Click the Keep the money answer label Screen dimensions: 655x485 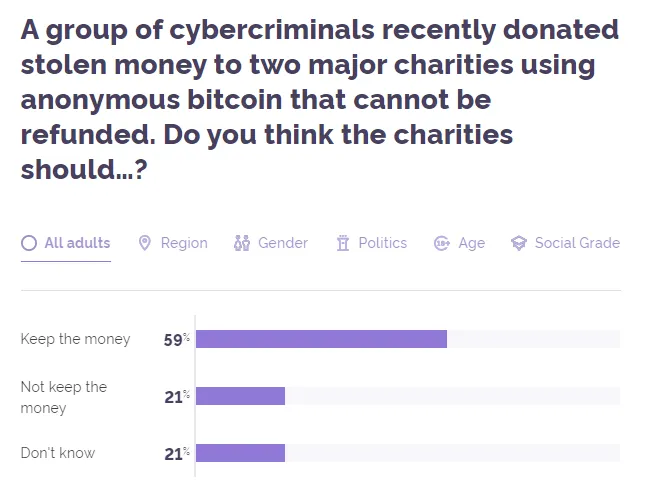point(75,339)
